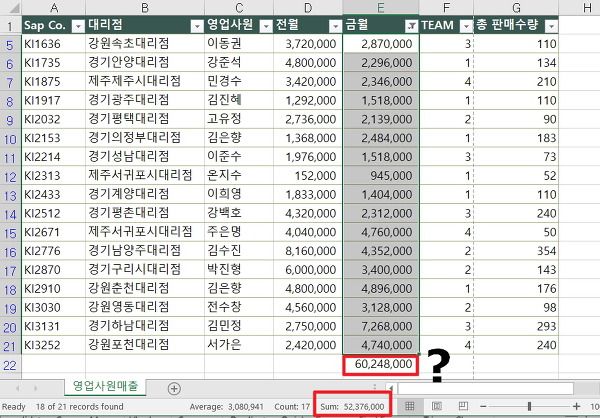Click cell 이준수

tap(239, 157)
